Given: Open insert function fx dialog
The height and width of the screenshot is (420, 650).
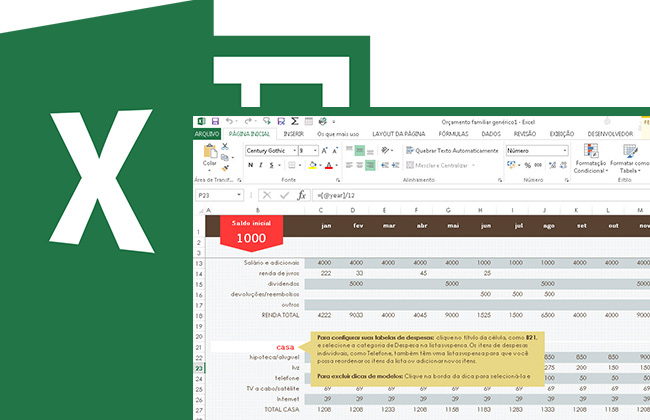Looking at the screenshot, I should click(301, 195).
